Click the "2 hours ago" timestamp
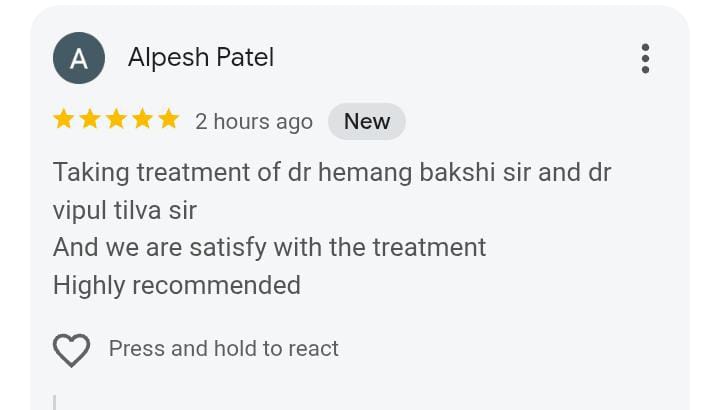The width and height of the screenshot is (720, 410). (x=254, y=122)
